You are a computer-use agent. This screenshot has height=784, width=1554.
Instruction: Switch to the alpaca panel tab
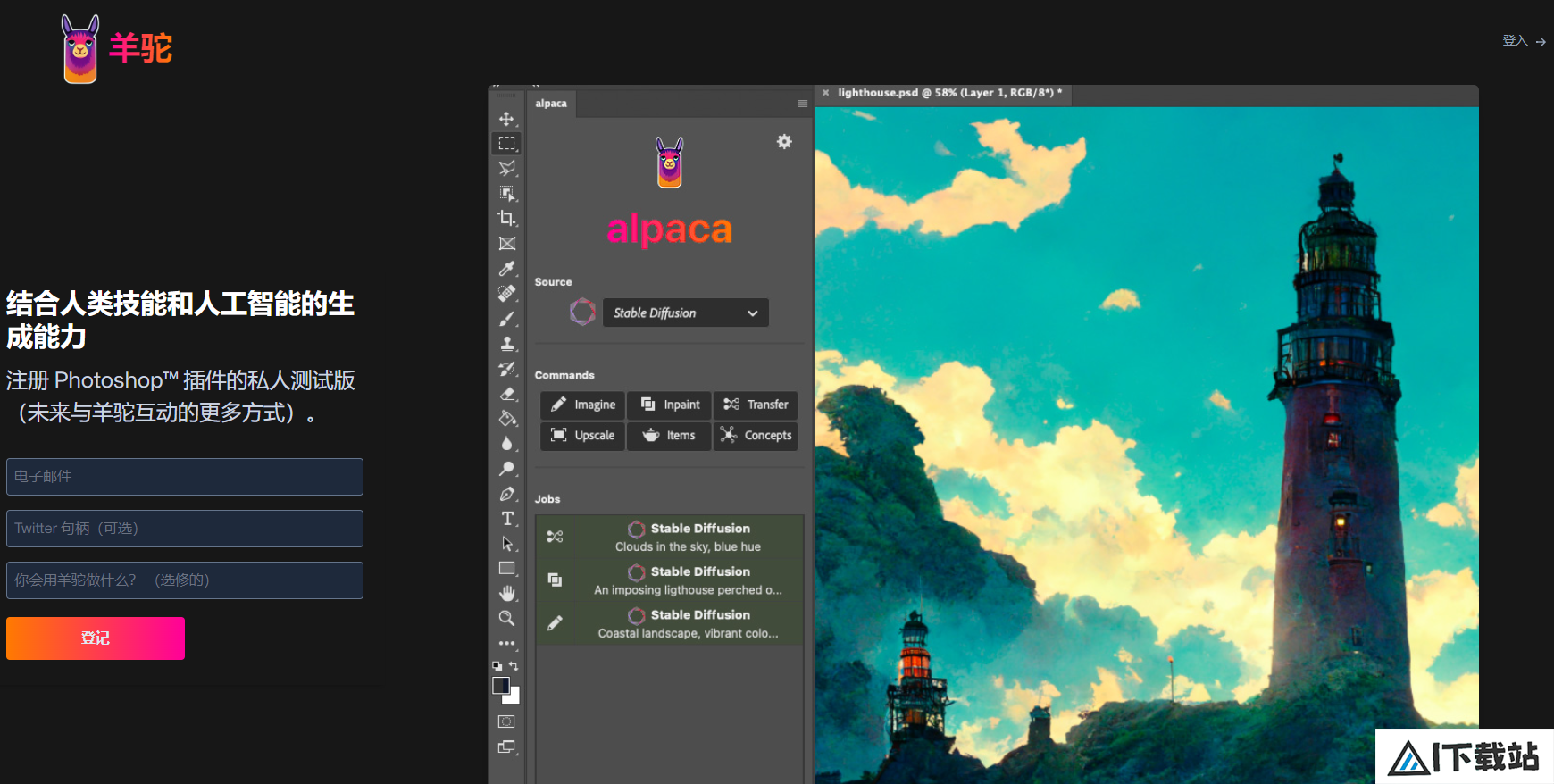pos(551,104)
